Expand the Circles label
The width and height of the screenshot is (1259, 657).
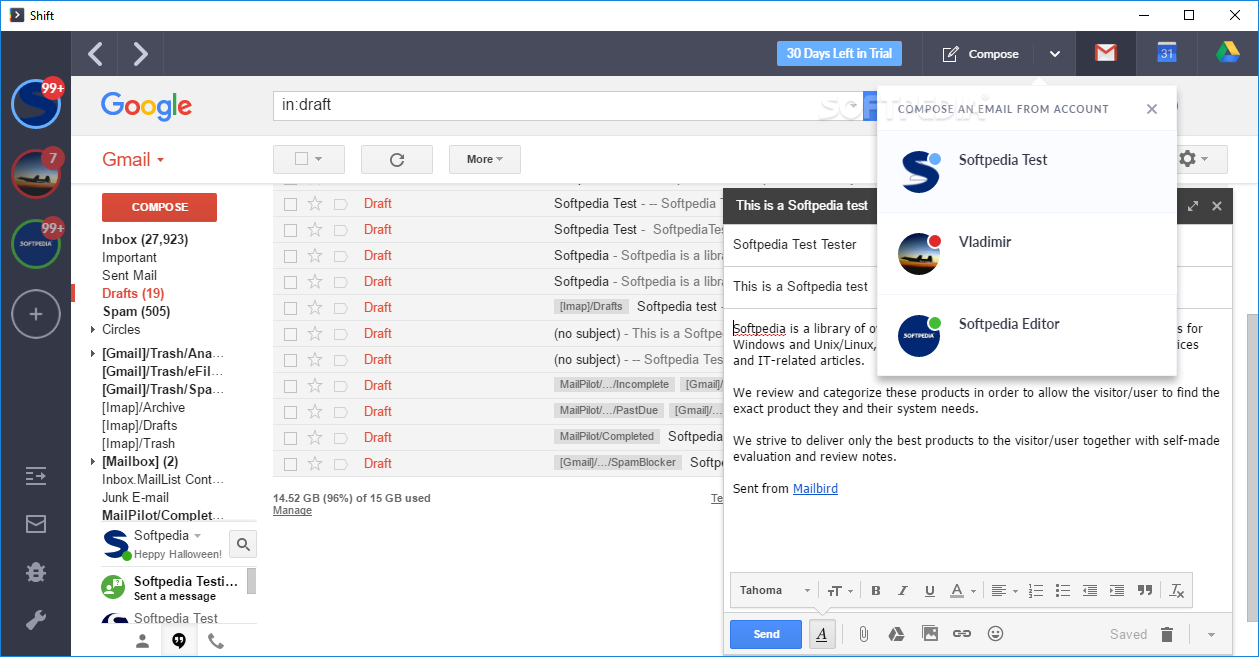(93, 329)
